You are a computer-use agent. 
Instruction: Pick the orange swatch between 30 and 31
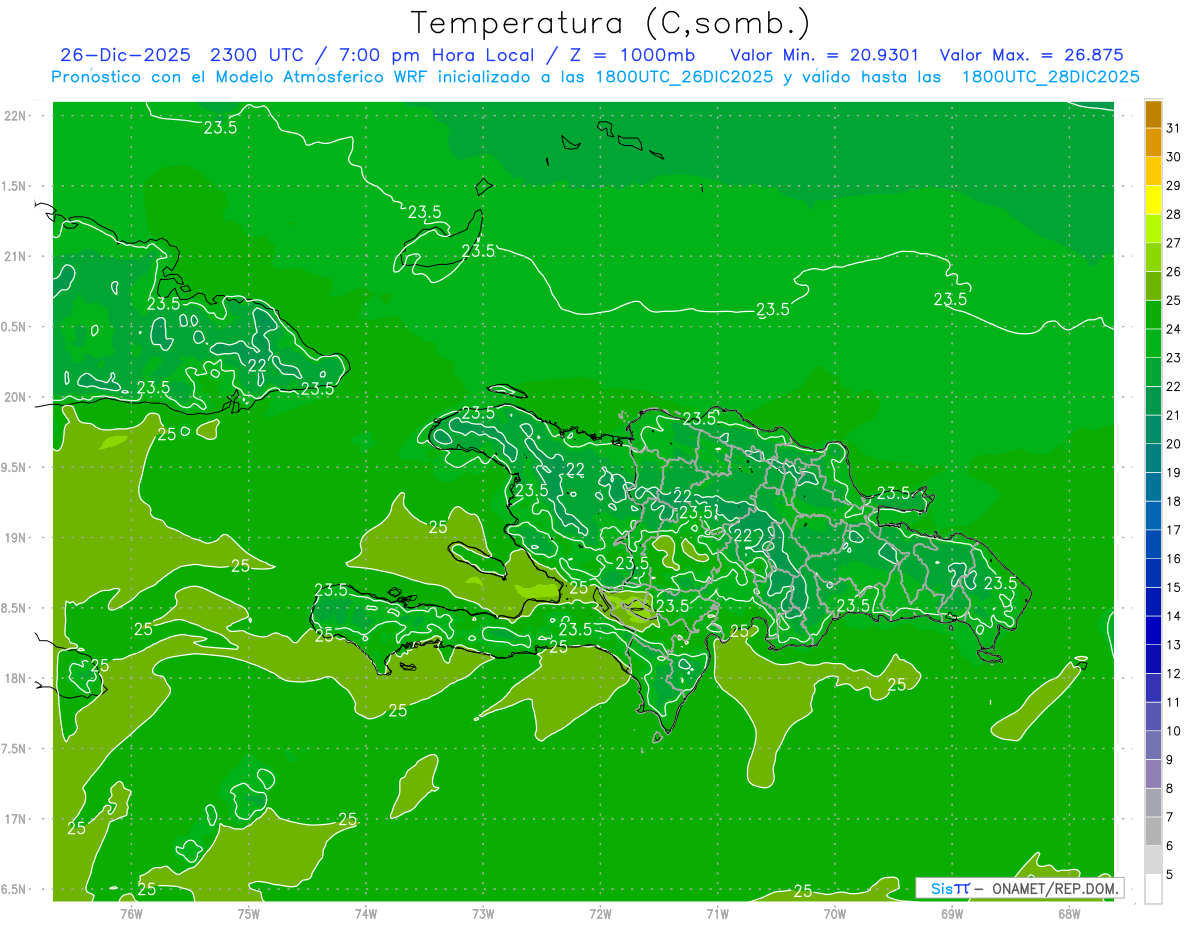(x=1153, y=143)
